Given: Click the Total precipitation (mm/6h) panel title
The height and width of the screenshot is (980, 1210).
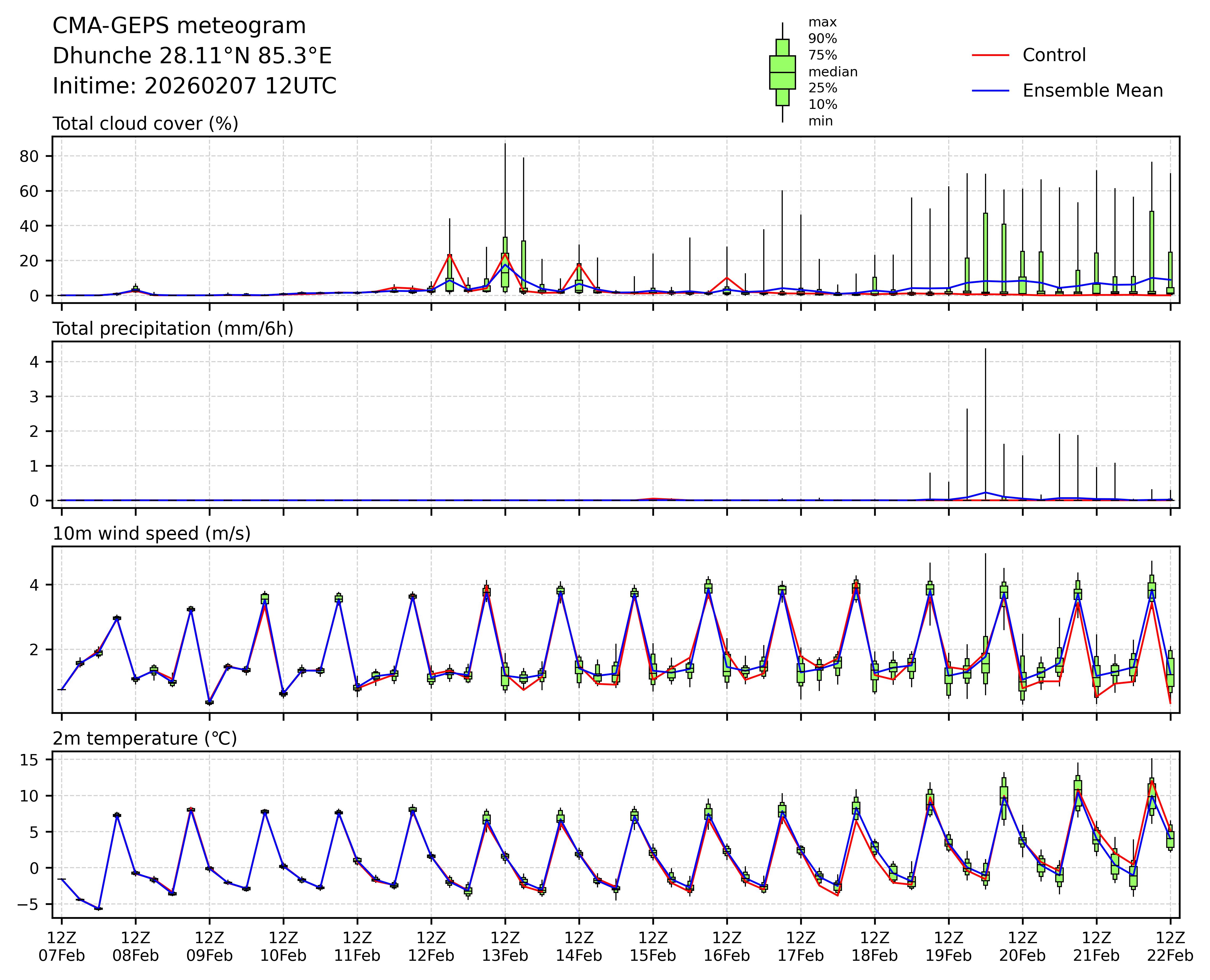Looking at the screenshot, I should [173, 329].
